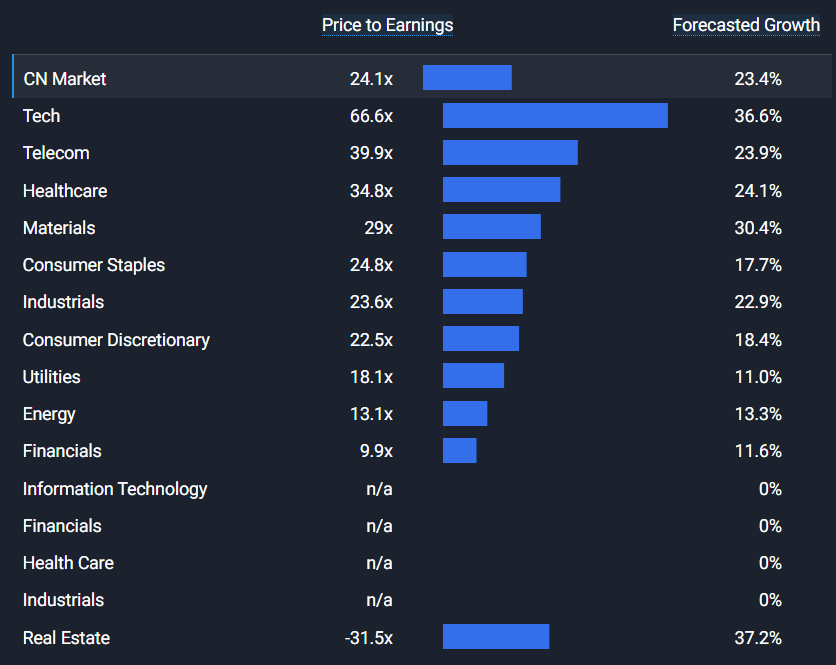Select the Healthcare sector label
Viewport: 836px width, 665px height.
click(x=65, y=190)
